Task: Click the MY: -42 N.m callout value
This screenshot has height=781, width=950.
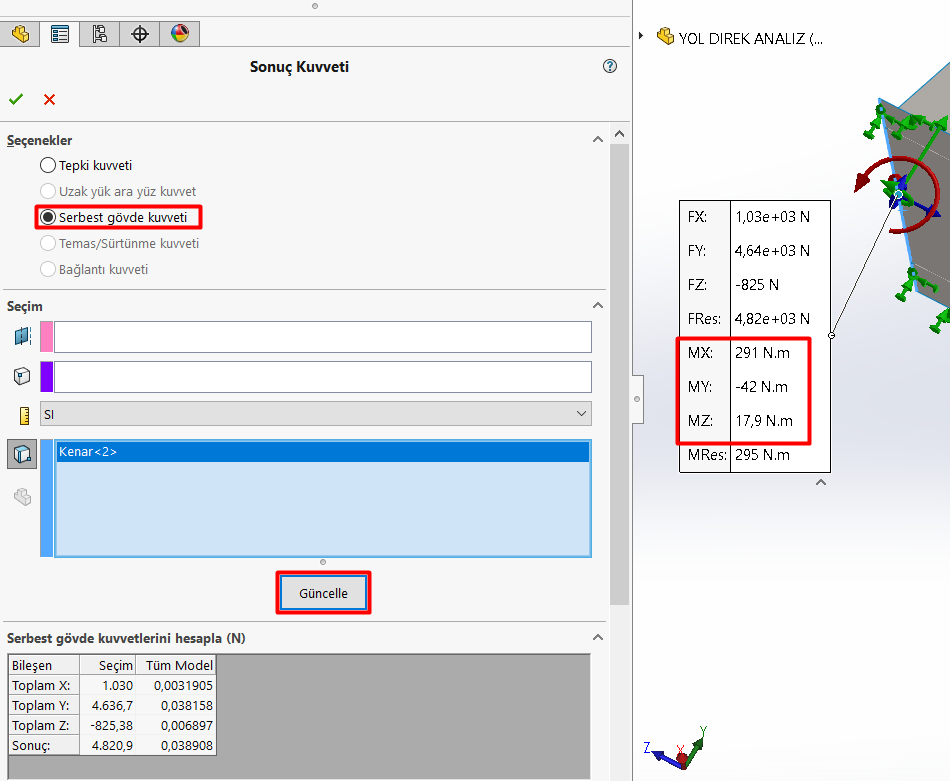Action: (x=762, y=387)
